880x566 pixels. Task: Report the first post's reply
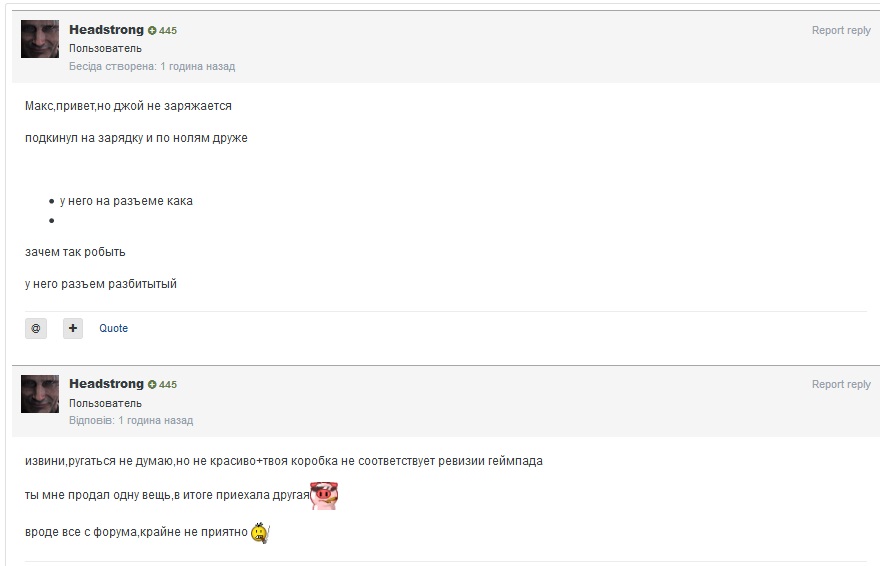pyautogui.click(x=840, y=31)
